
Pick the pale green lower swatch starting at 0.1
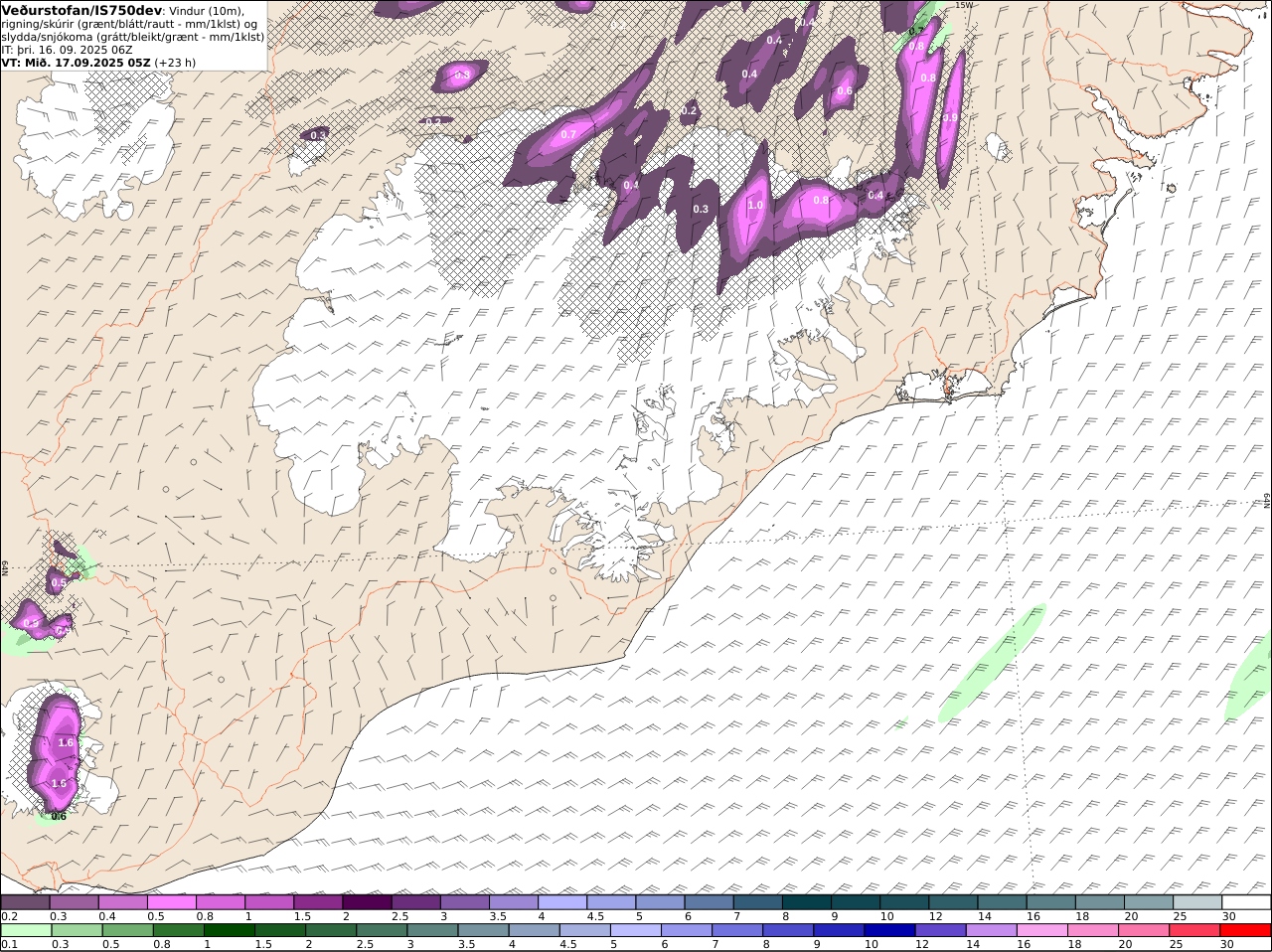[26, 931]
